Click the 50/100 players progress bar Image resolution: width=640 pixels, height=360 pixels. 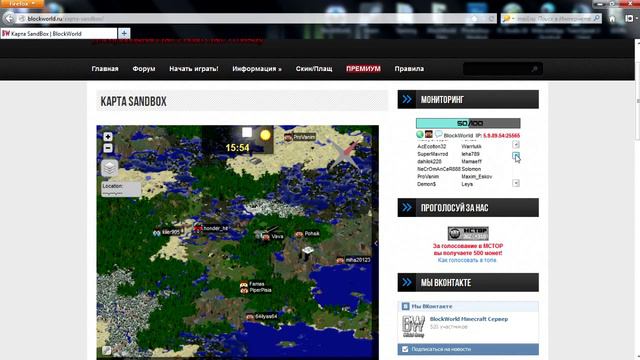pos(468,123)
